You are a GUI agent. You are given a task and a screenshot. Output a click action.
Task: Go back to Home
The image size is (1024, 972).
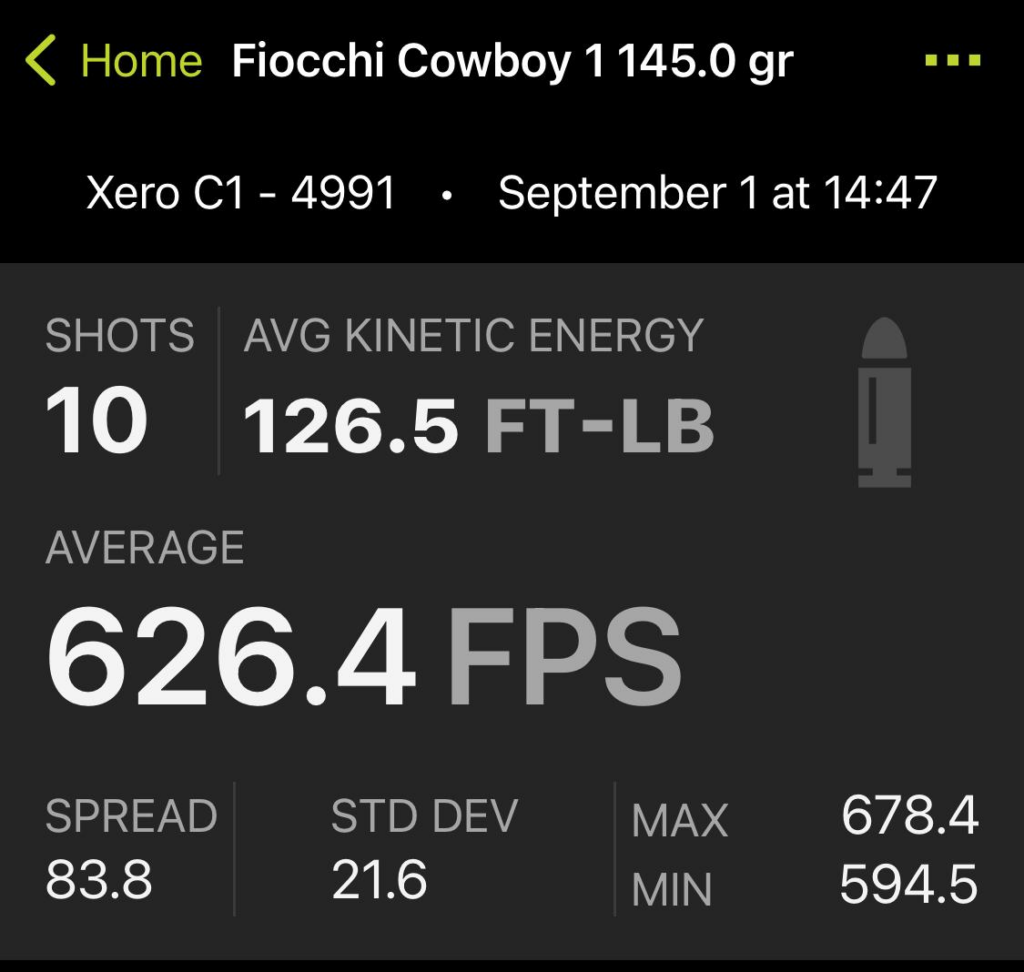click(141, 62)
